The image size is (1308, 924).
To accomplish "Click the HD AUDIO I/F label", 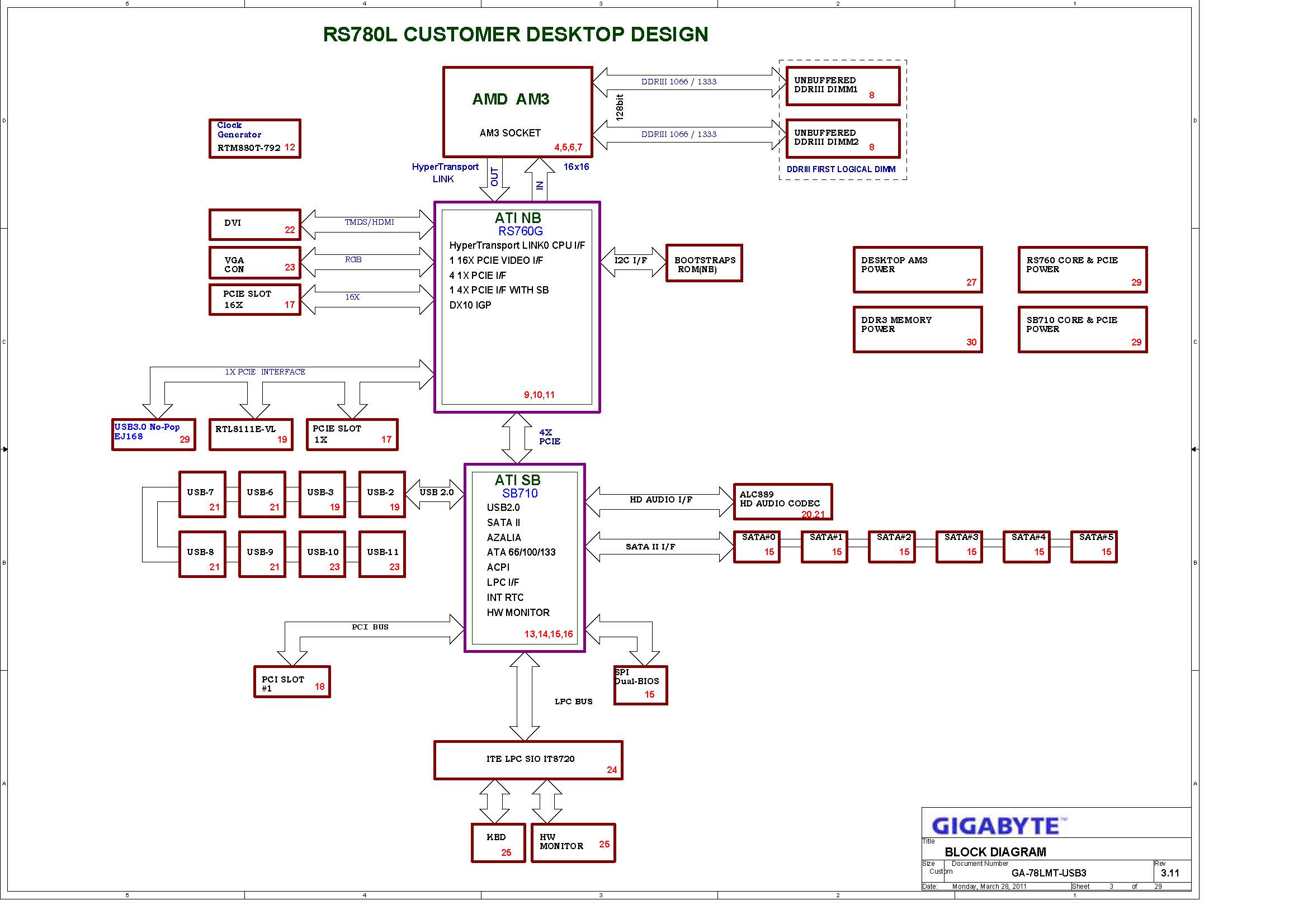I will pos(661,499).
